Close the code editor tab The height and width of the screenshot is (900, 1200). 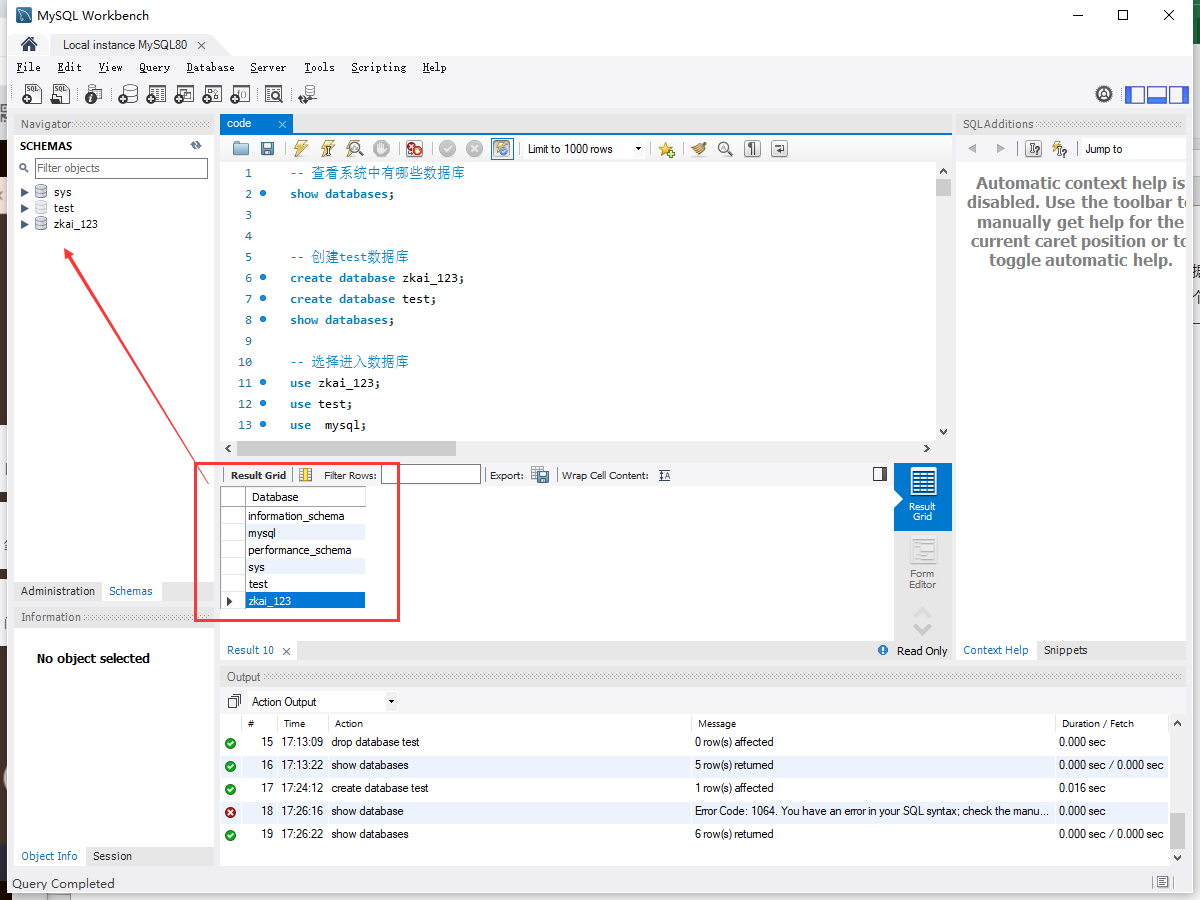tap(282, 124)
